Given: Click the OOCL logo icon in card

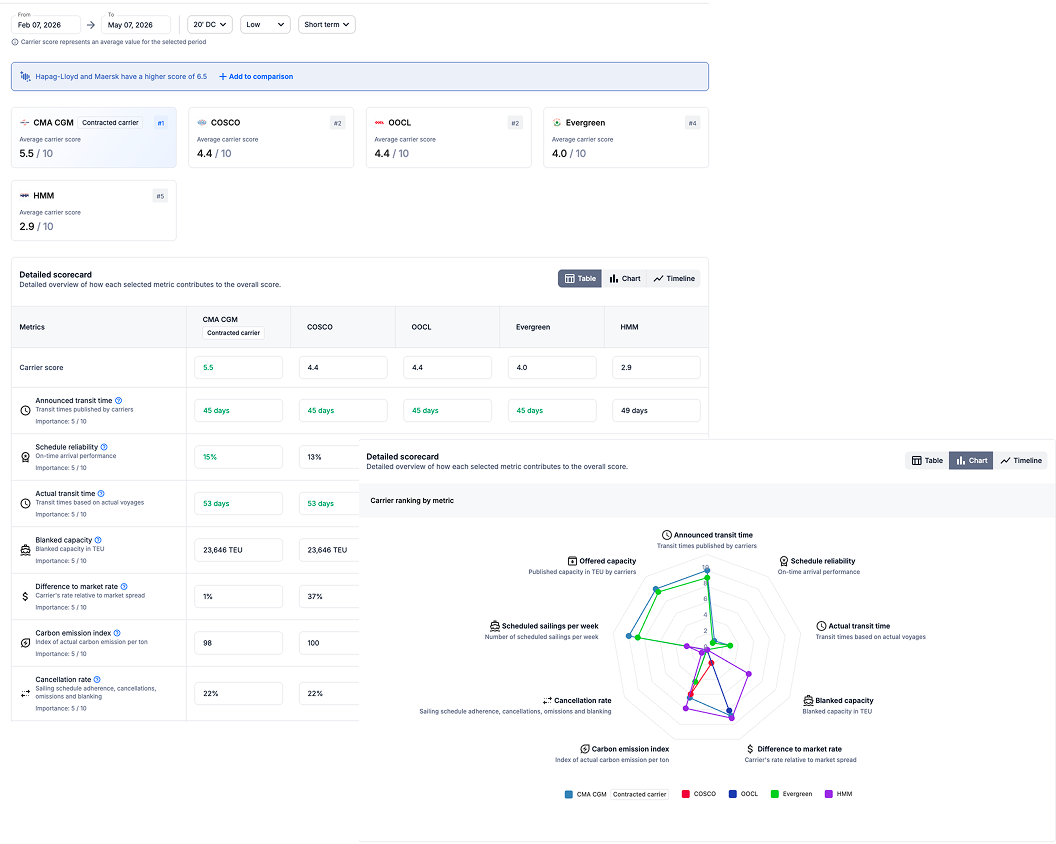Looking at the screenshot, I should (379, 123).
